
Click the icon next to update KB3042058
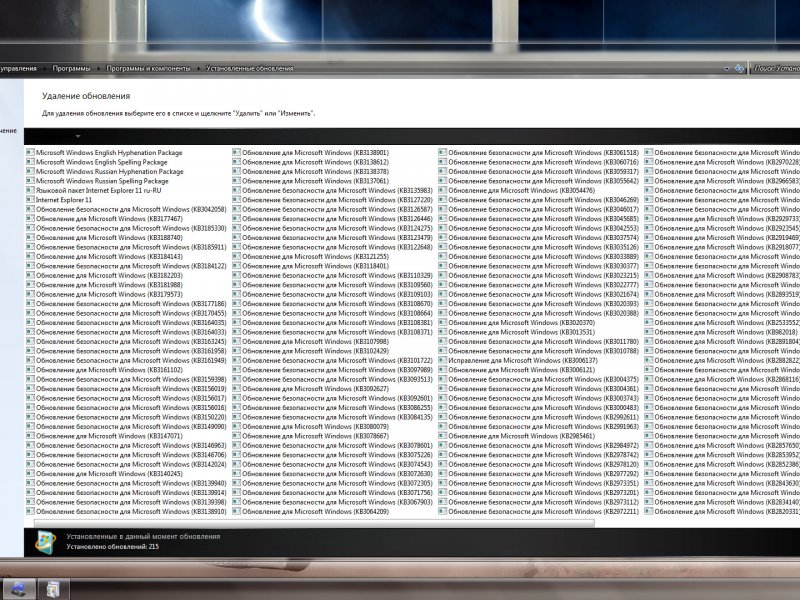[x=31, y=209]
